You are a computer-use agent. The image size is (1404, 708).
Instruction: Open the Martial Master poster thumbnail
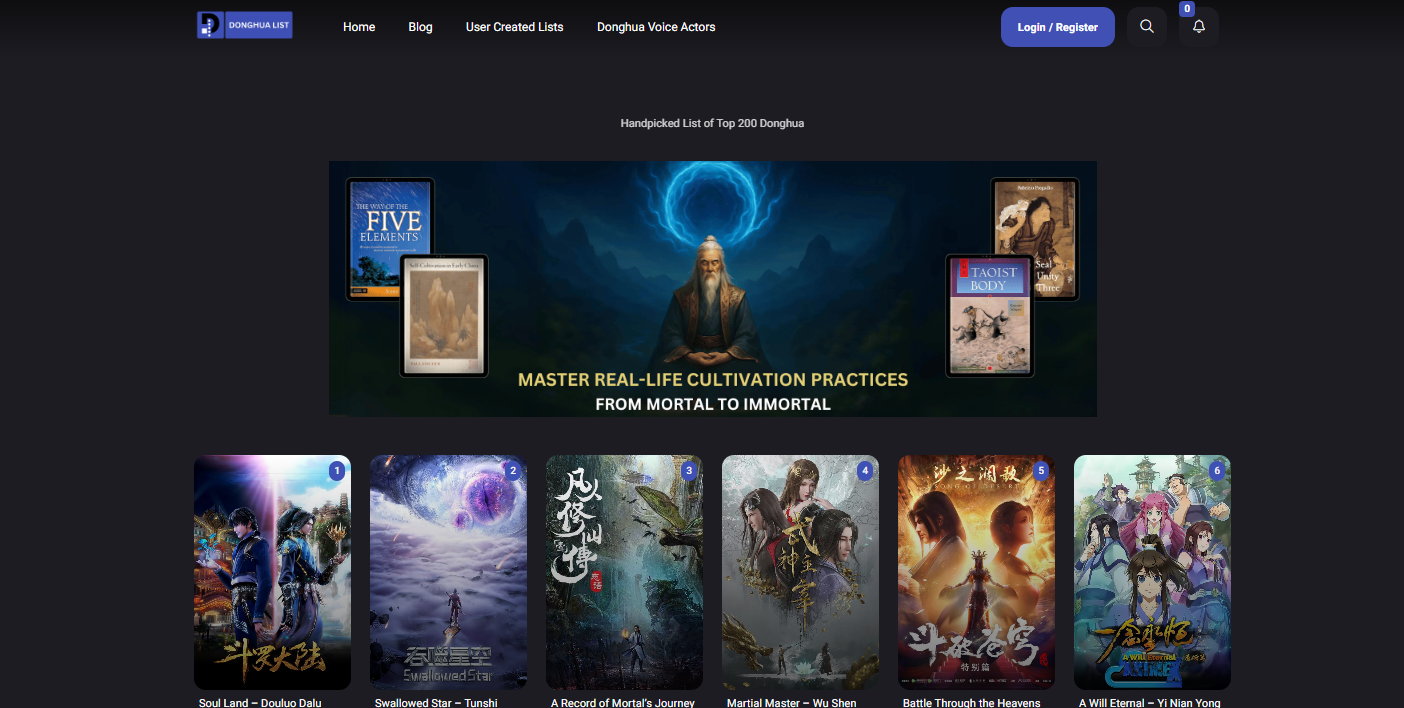click(x=800, y=572)
